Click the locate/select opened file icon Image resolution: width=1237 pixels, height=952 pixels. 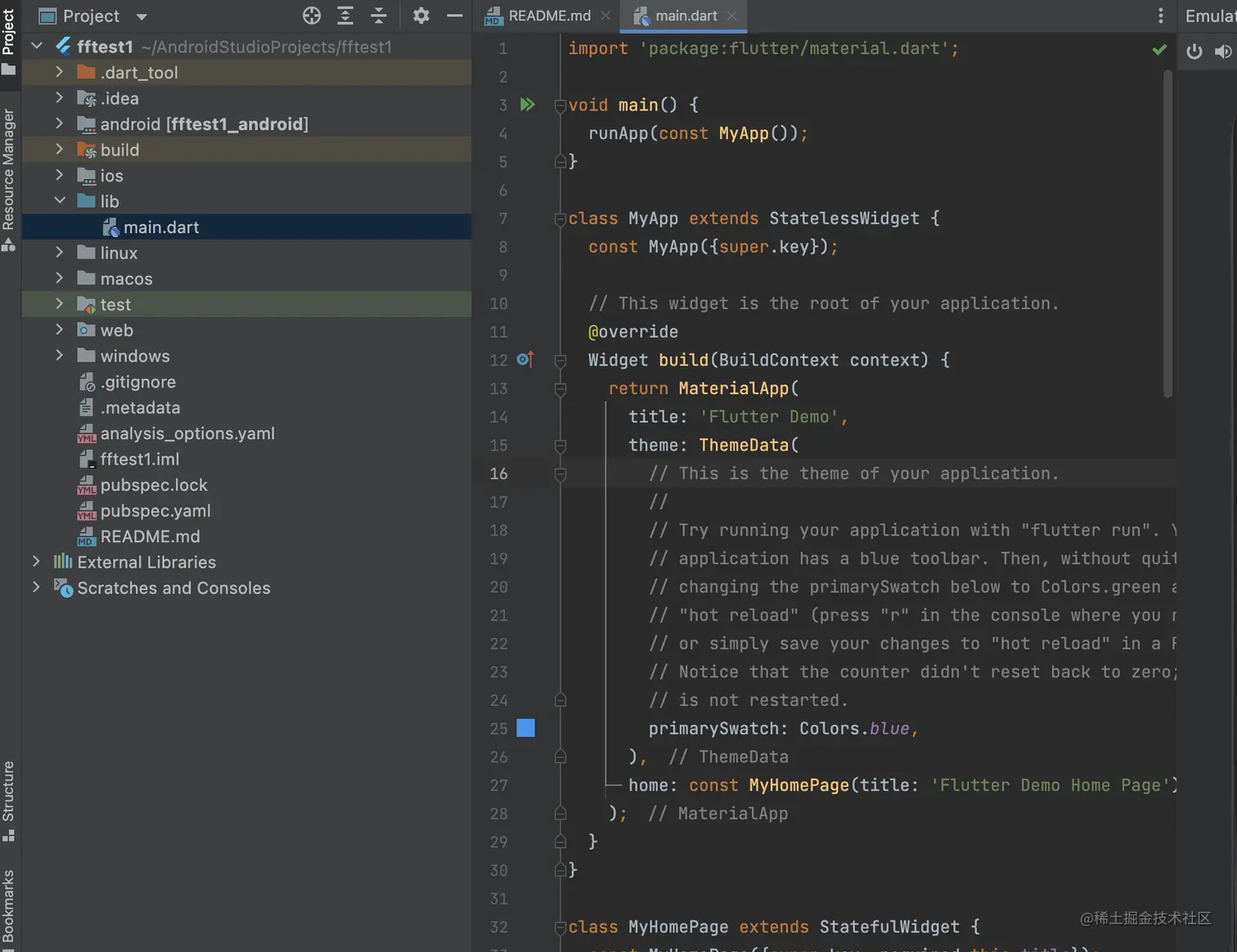(312, 16)
